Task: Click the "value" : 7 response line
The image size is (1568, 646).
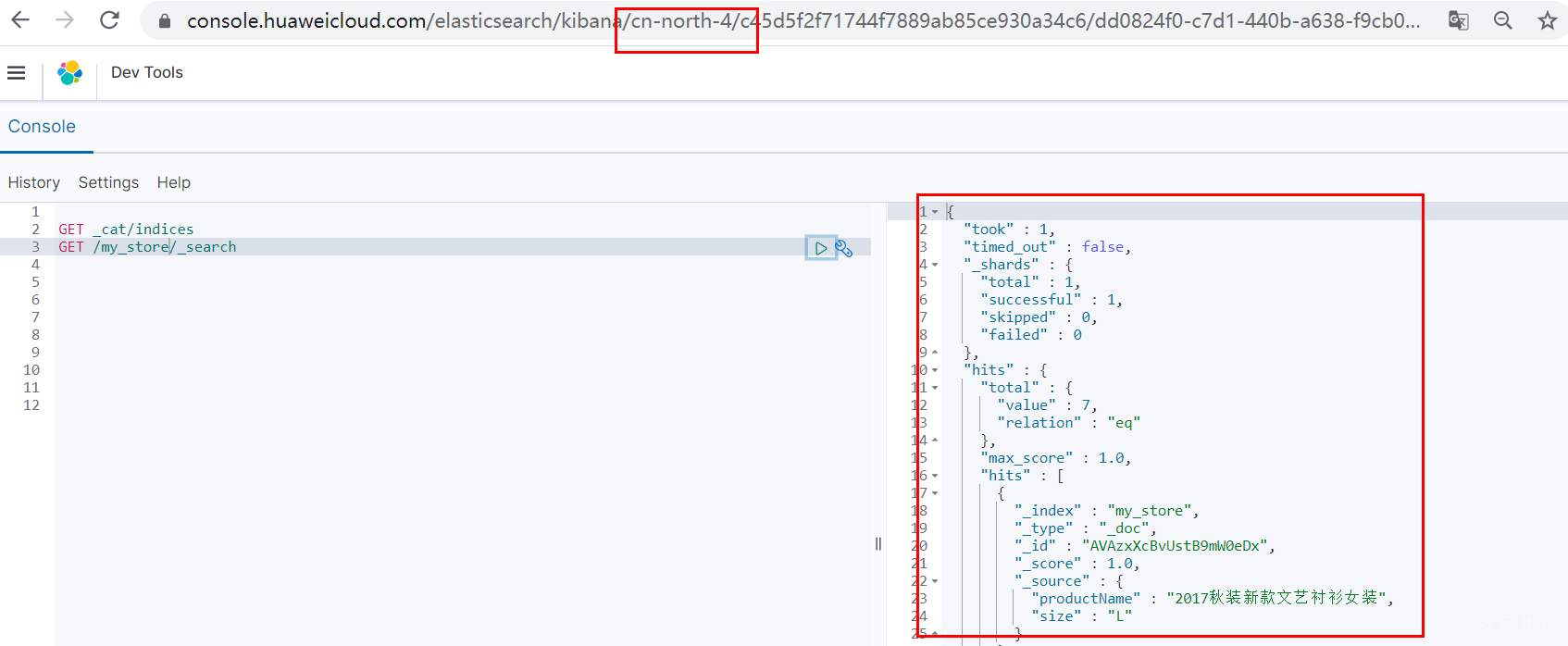Action: point(1047,405)
